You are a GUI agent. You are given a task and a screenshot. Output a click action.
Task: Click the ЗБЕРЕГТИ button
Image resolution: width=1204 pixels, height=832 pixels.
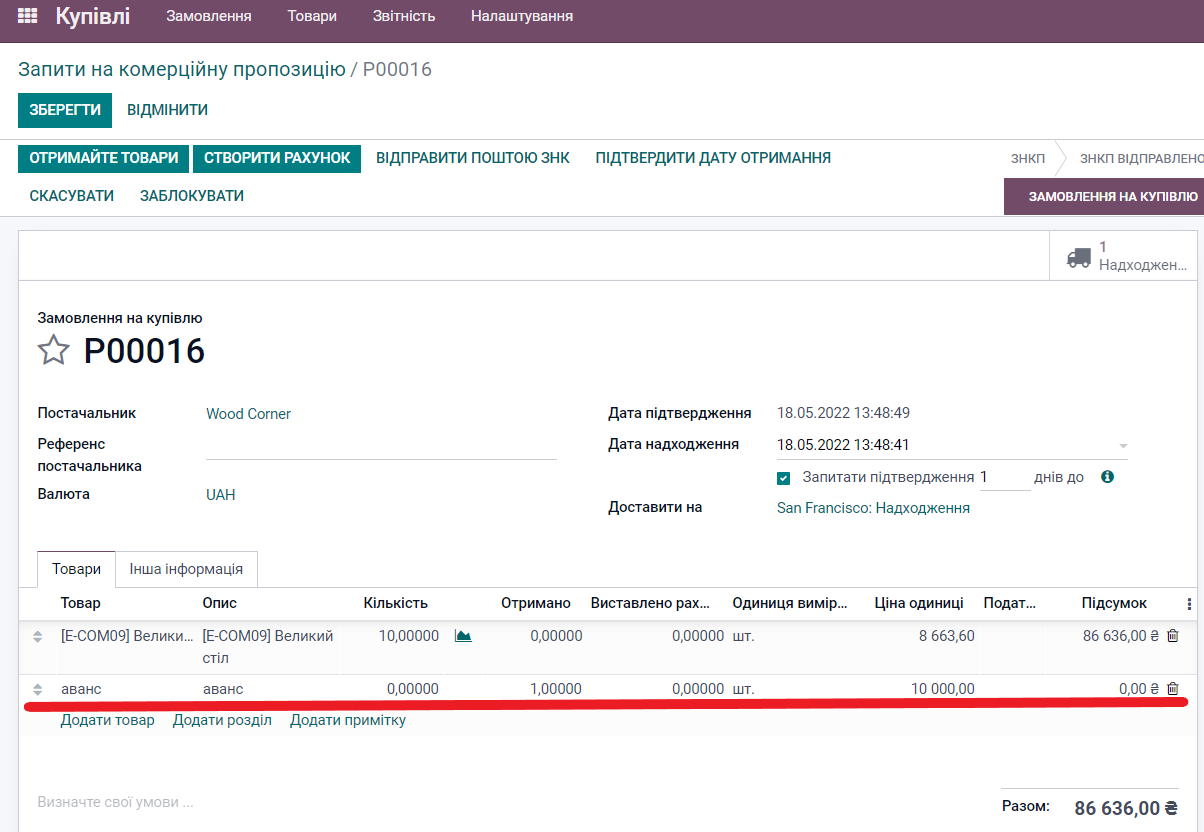point(64,110)
